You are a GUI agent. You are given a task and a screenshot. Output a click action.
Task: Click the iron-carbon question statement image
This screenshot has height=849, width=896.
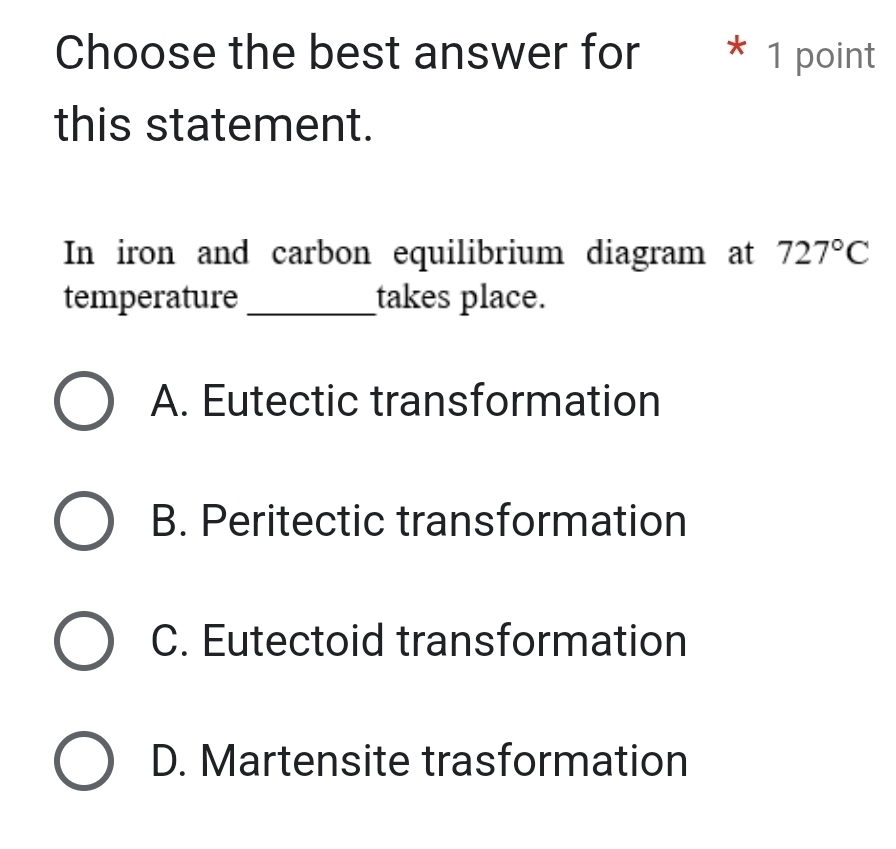(x=465, y=273)
